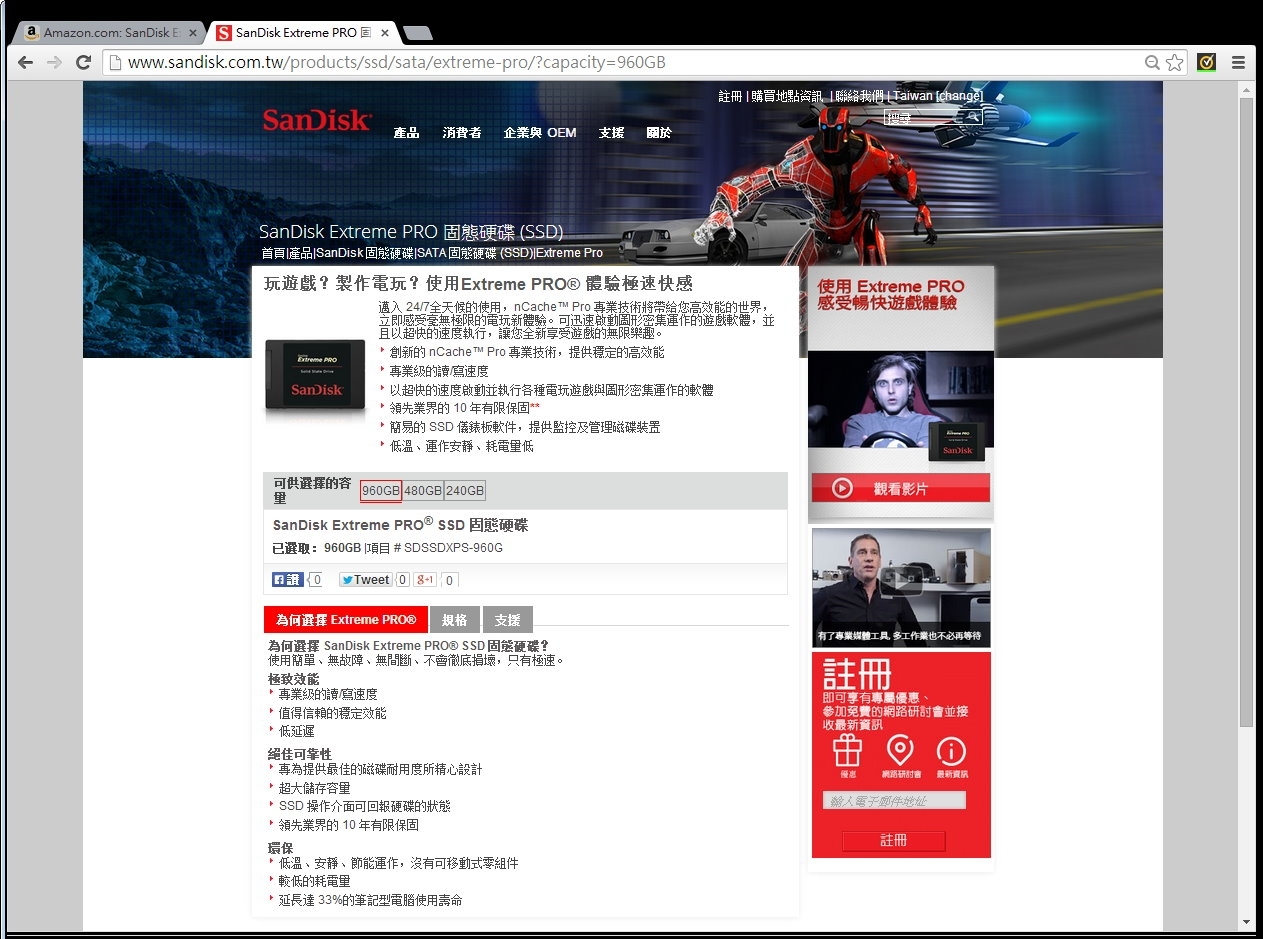Click the Extreme Pro breadcrumb link

[570, 253]
